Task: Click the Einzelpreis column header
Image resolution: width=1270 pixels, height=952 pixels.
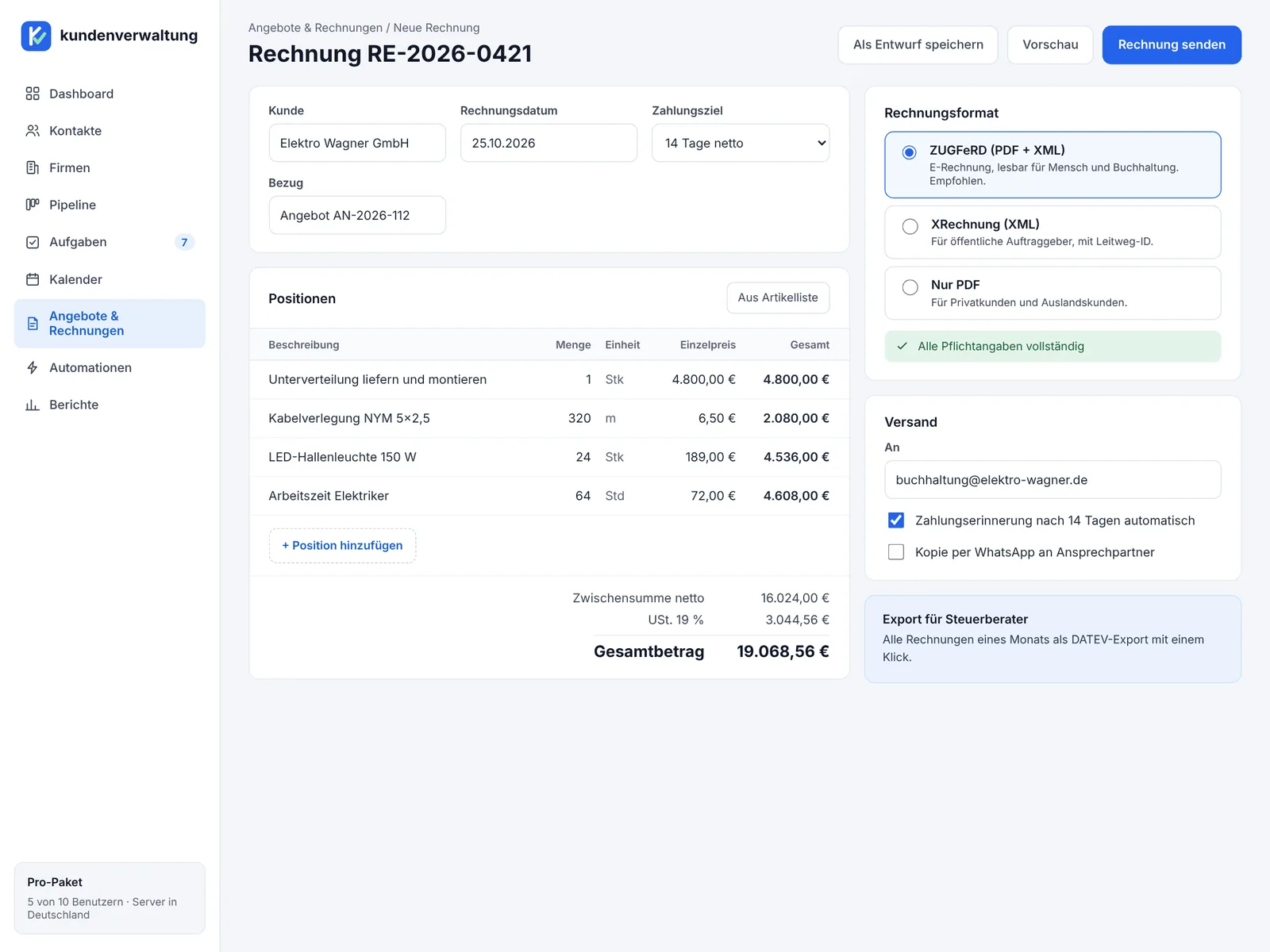Action: pos(708,344)
